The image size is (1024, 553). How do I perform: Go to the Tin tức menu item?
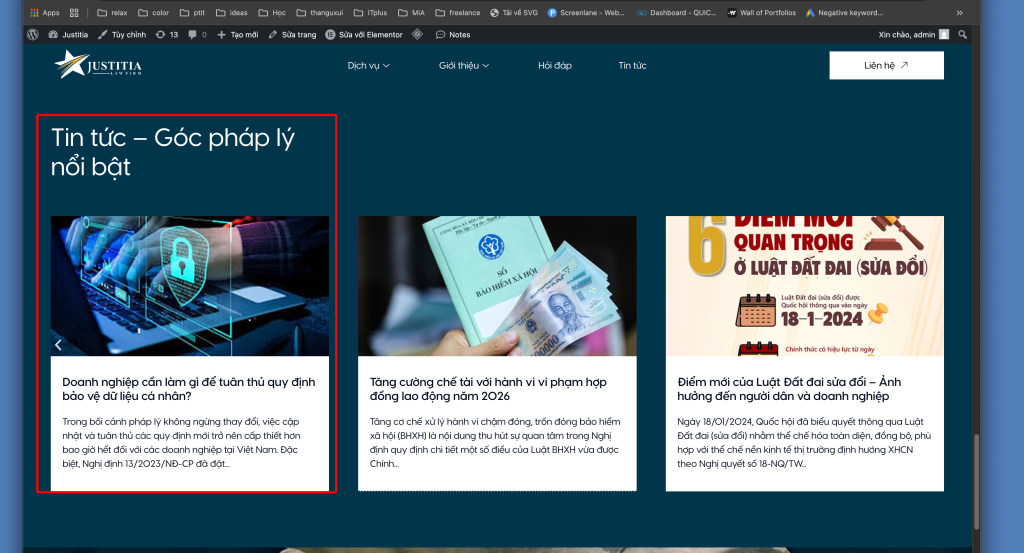pyautogui.click(x=632, y=66)
